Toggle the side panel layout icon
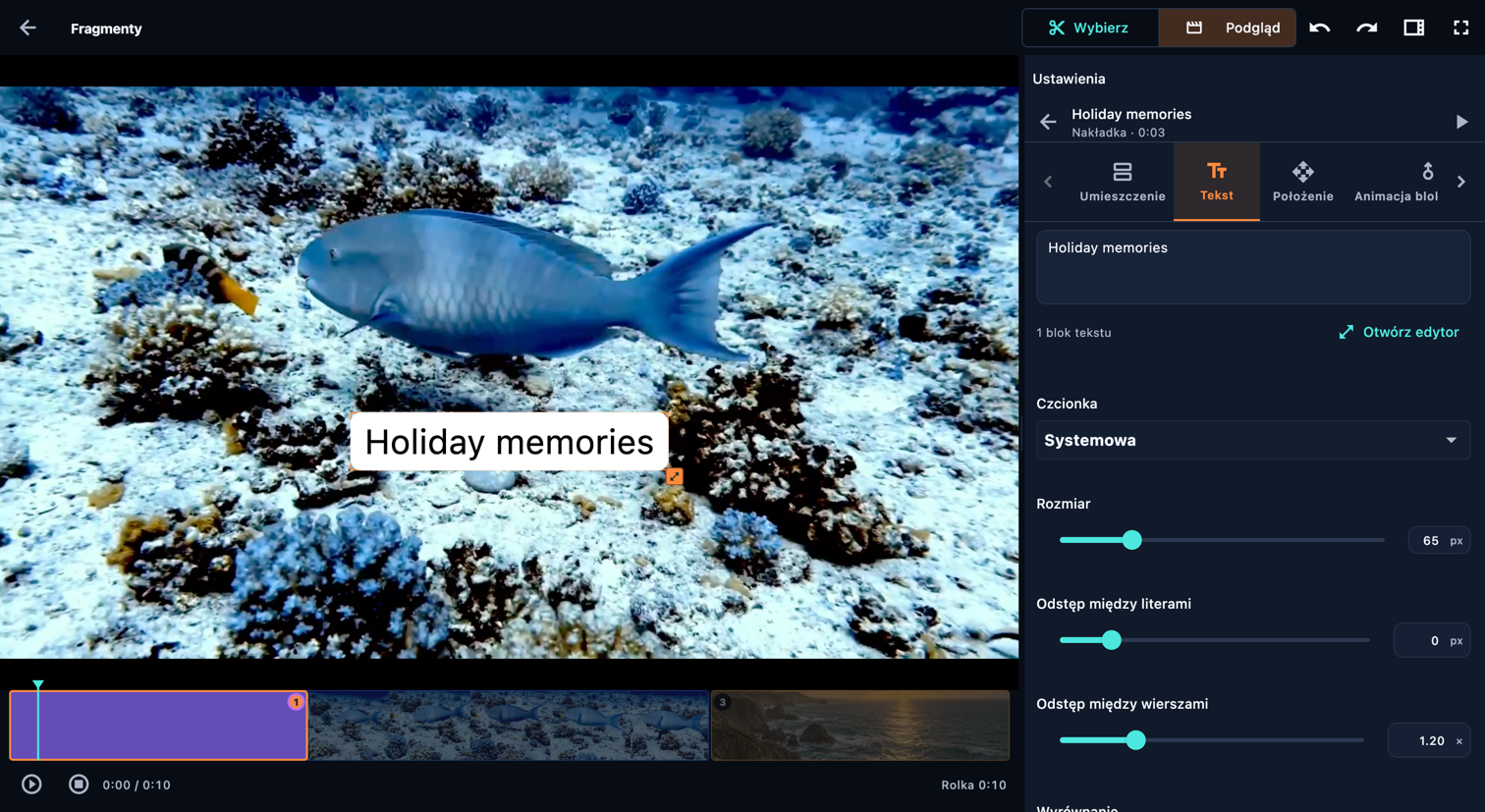This screenshot has width=1485, height=812. (x=1414, y=27)
